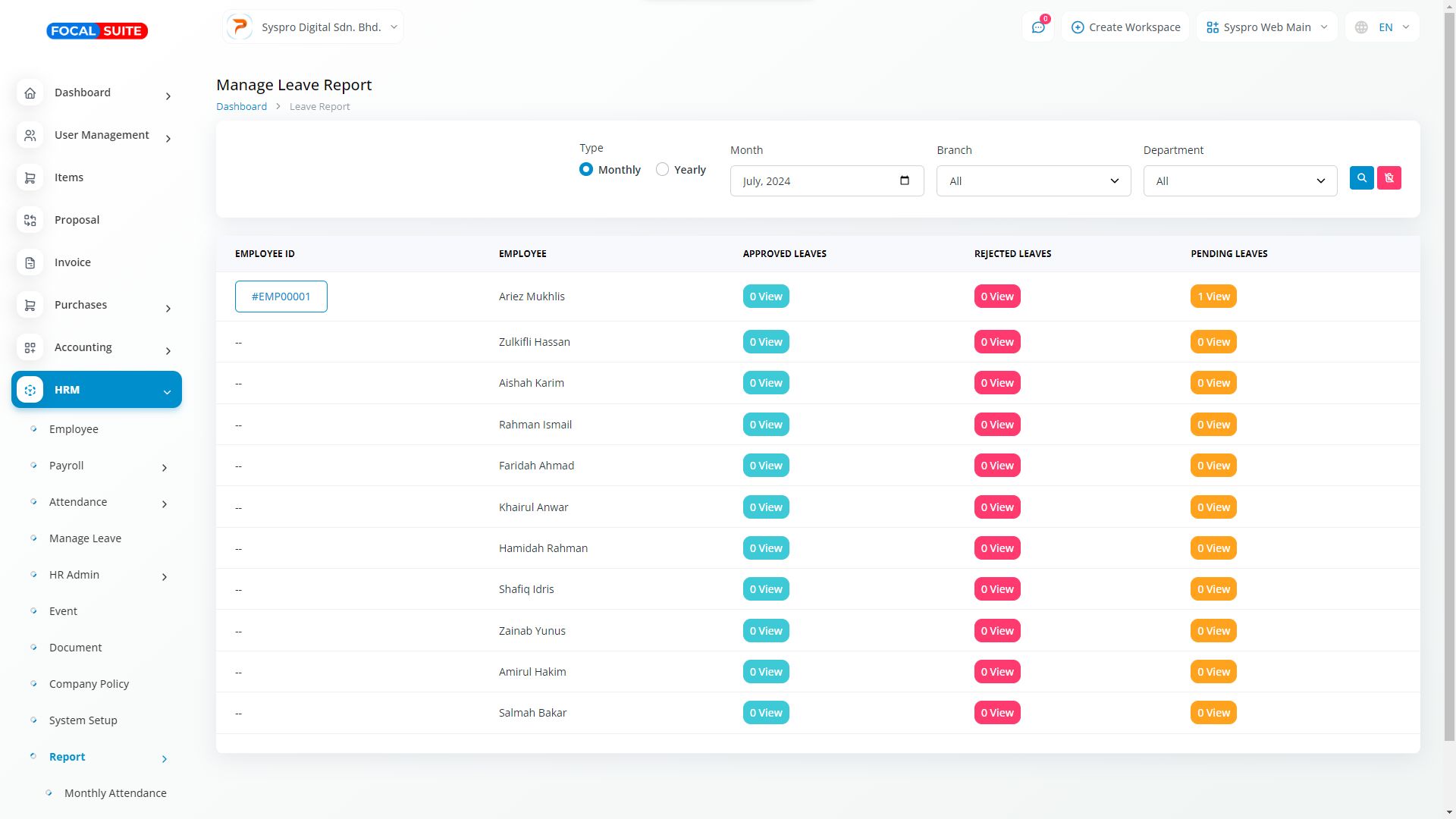Click the Focal Suite logo

pyautogui.click(x=97, y=31)
